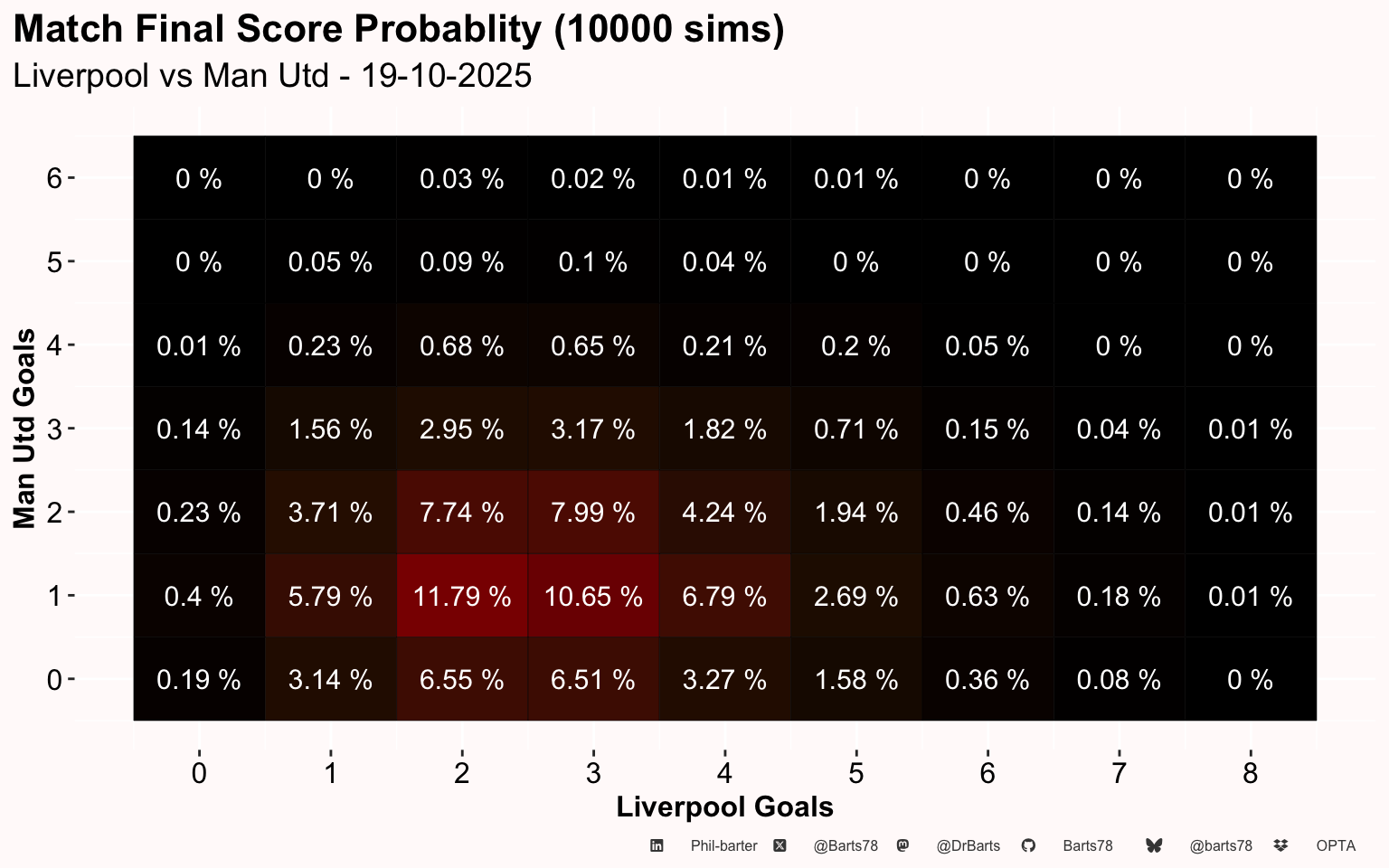This screenshot has height=868, width=1389.
Task: Click the Man Utd Goals axis title
Action: tap(24, 429)
